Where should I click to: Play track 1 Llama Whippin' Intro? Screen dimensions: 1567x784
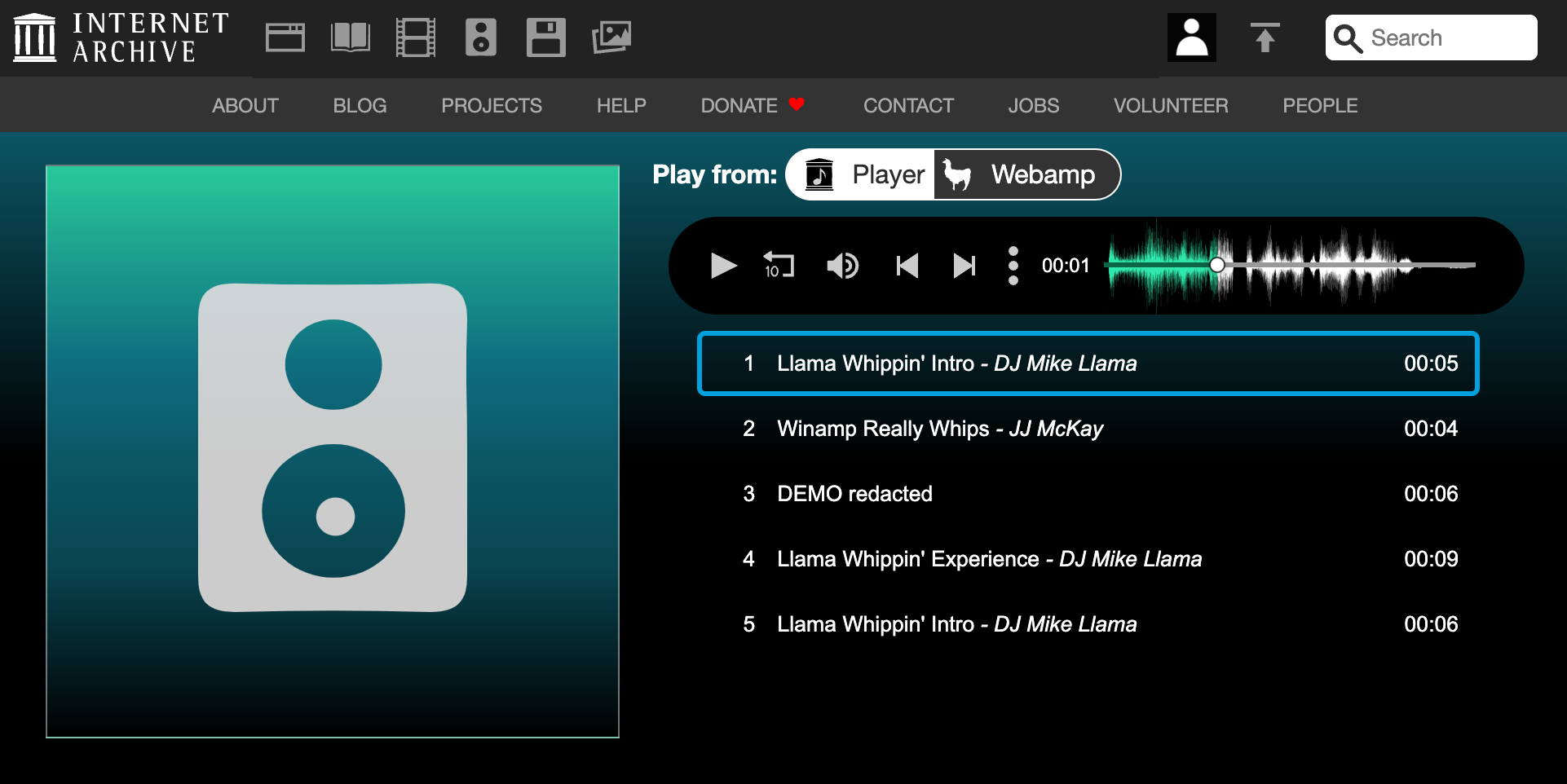1088,363
